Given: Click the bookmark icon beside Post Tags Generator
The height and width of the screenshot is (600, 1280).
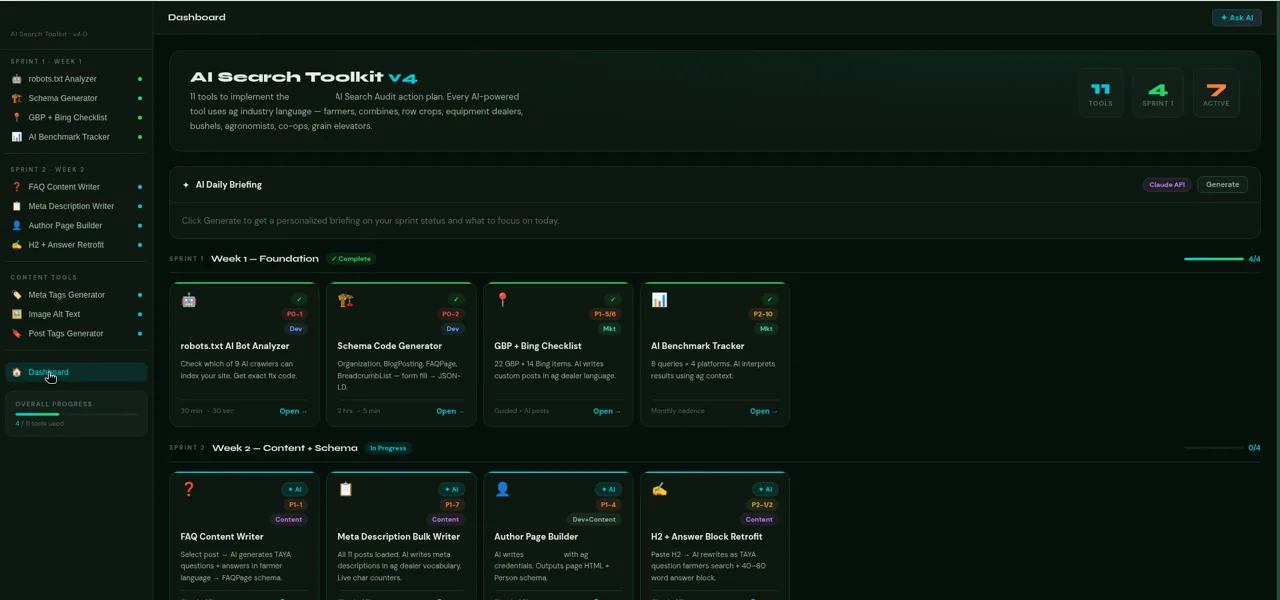Looking at the screenshot, I should click(16, 334).
